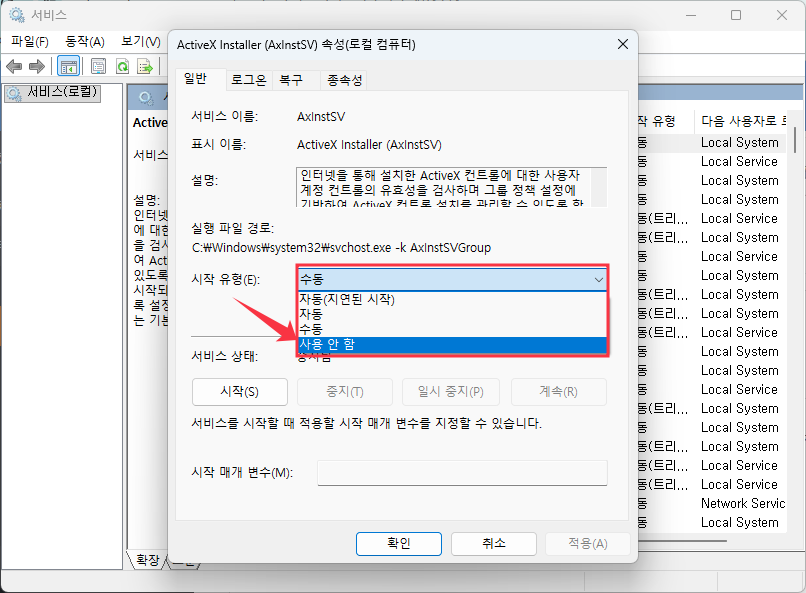Image resolution: width=806 pixels, height=593 pixels.
Task: Click the forward navigation arrow
Action: pyautogui.click(x=36, y=66)
